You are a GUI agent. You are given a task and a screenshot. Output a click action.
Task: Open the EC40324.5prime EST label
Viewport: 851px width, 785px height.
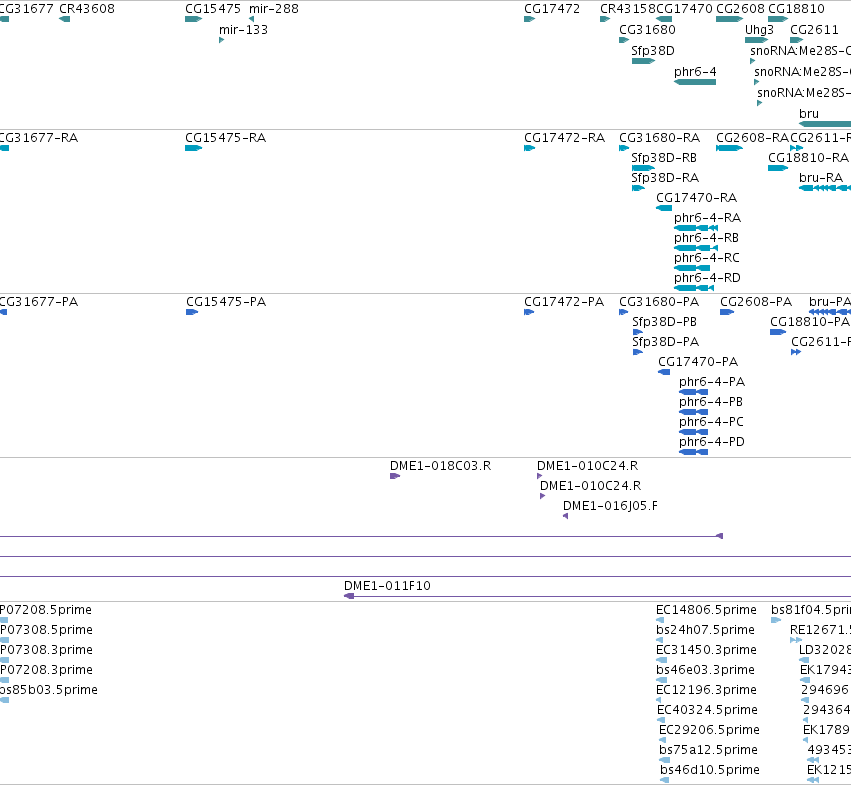[x=708, y=711]
